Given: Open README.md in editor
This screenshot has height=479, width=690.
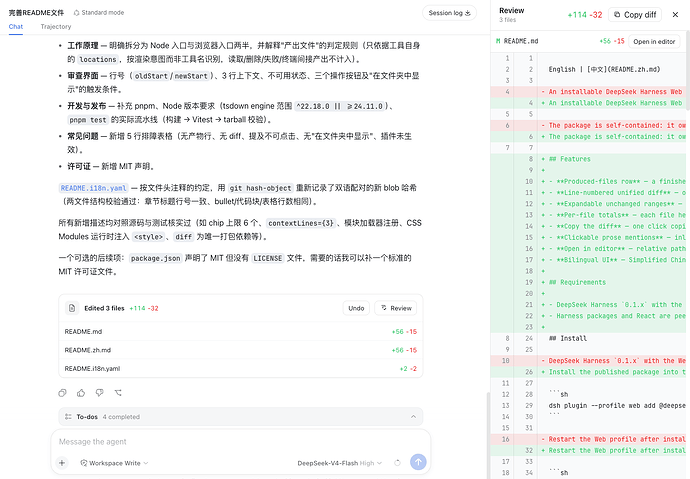Looking at the screenshot, I should 654,41.
